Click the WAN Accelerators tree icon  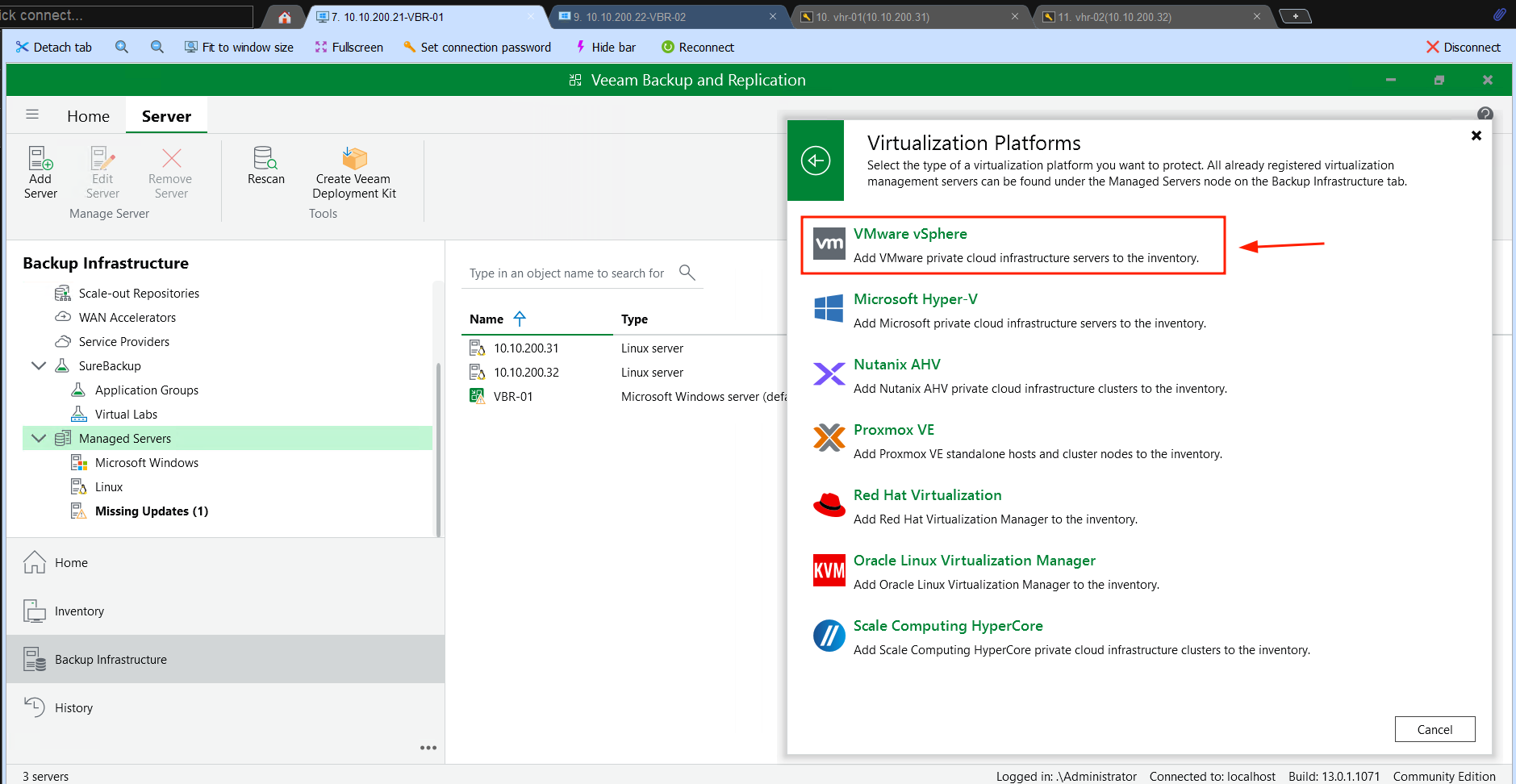tap(62, 317)
